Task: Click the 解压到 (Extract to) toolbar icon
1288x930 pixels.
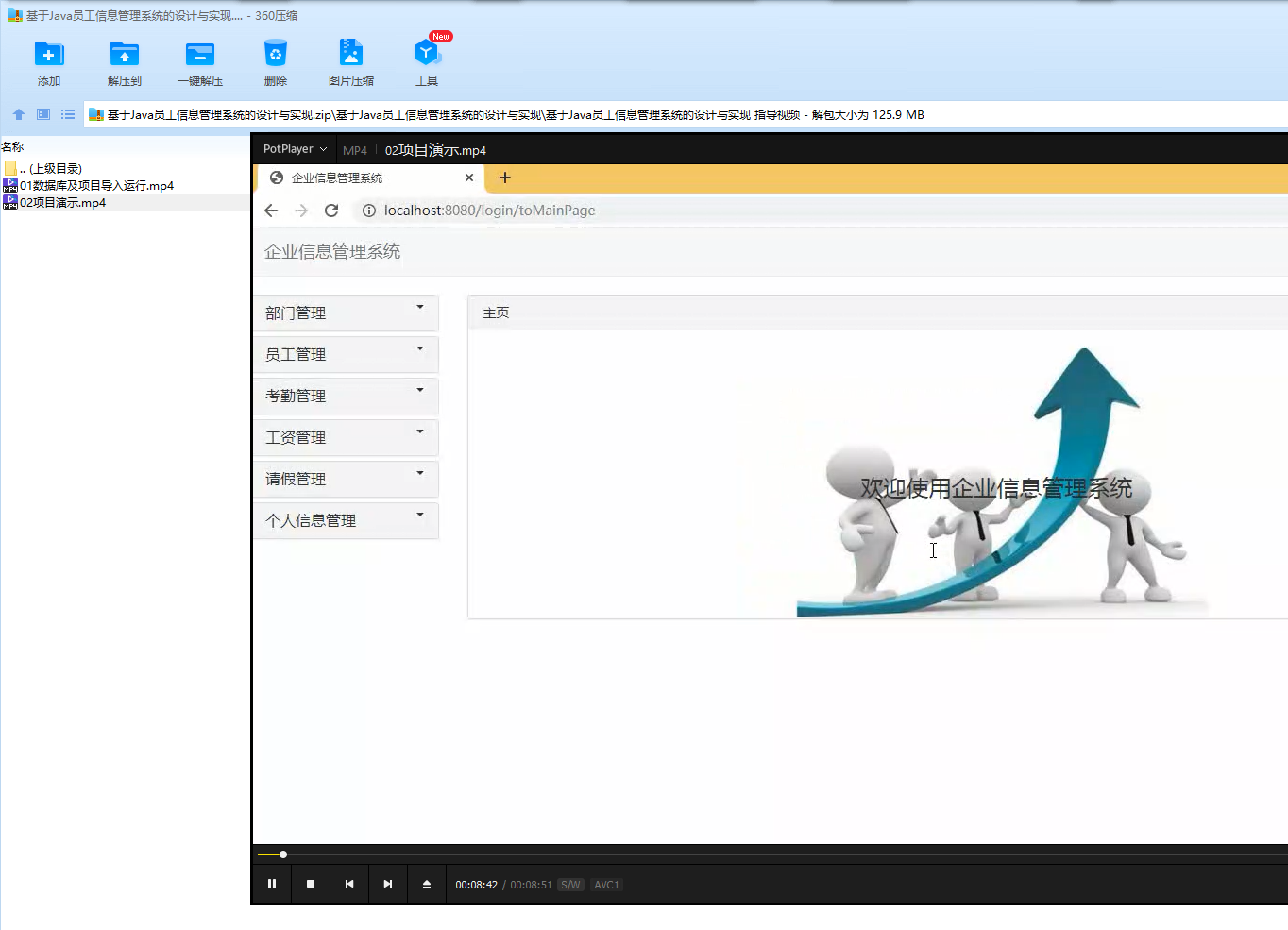Action: point(125,63)
